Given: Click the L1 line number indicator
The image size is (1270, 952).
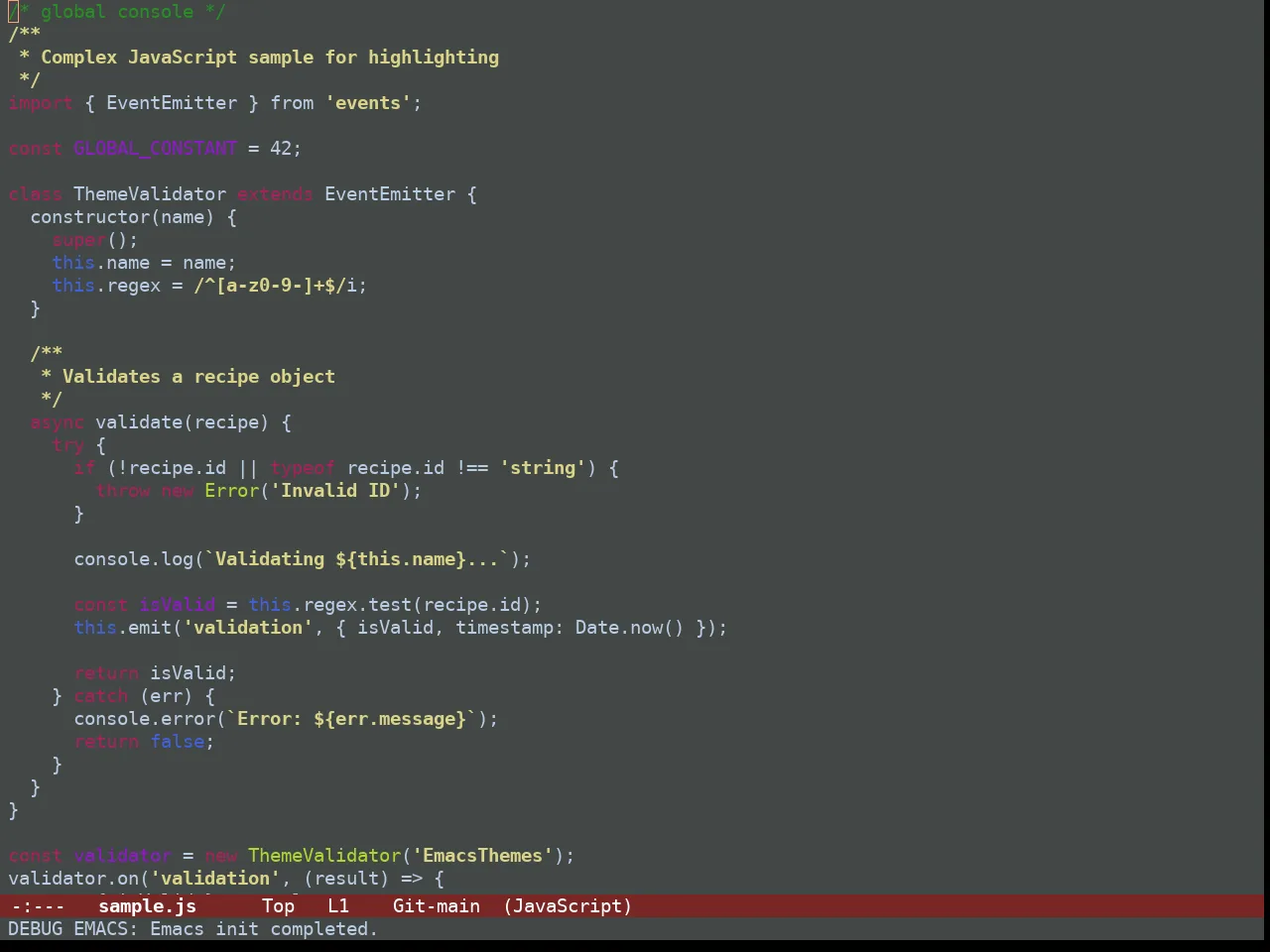Looking at the screenshot, I should [338, 905].
